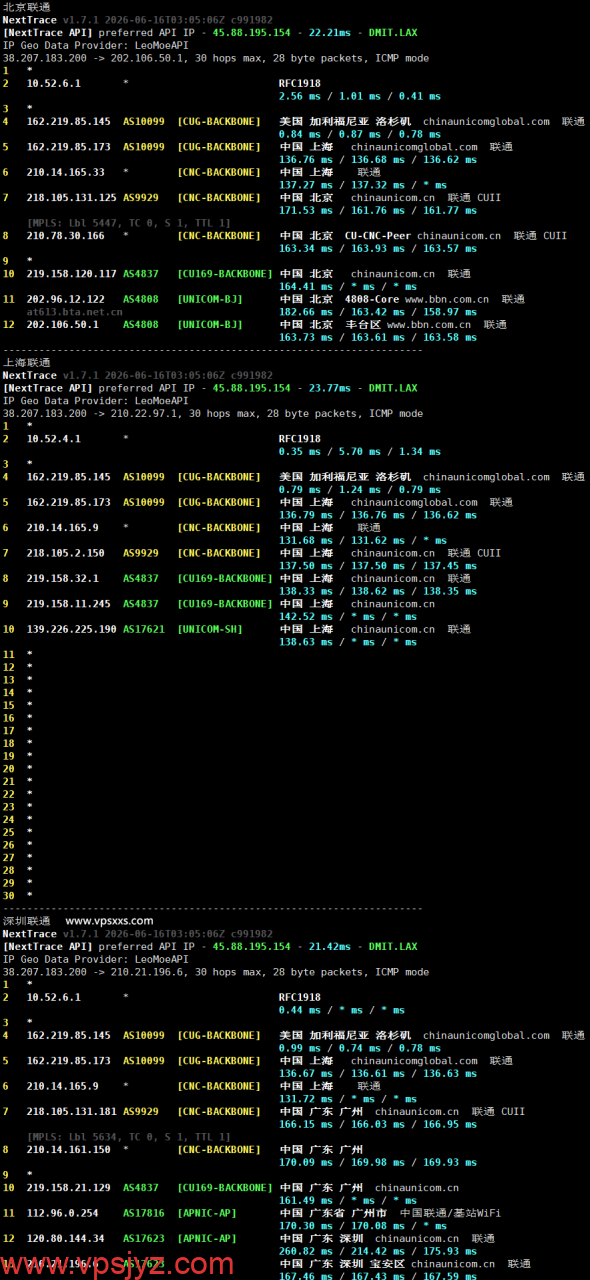Select the 上海联通 section heading
The image size is (590, 1280).
[x=26, y=362]
